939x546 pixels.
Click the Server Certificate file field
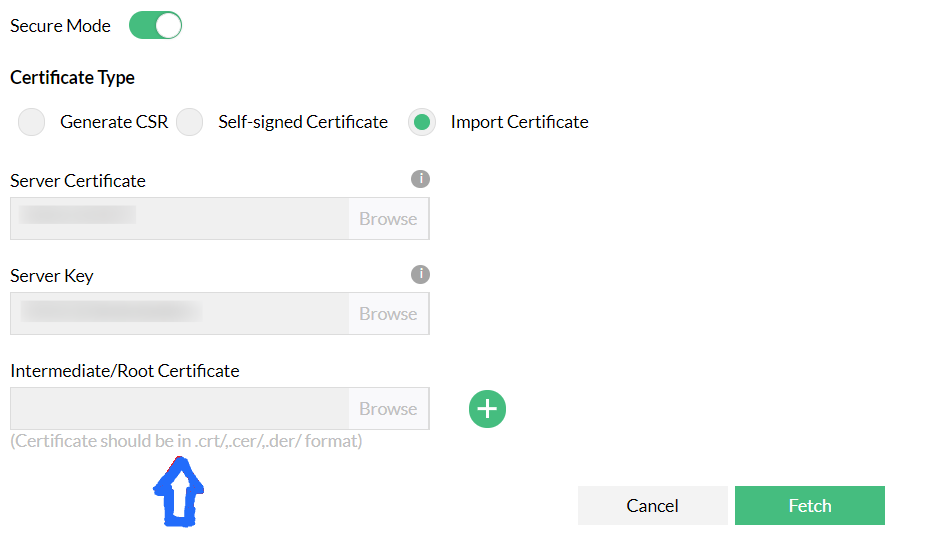point(180,219)
